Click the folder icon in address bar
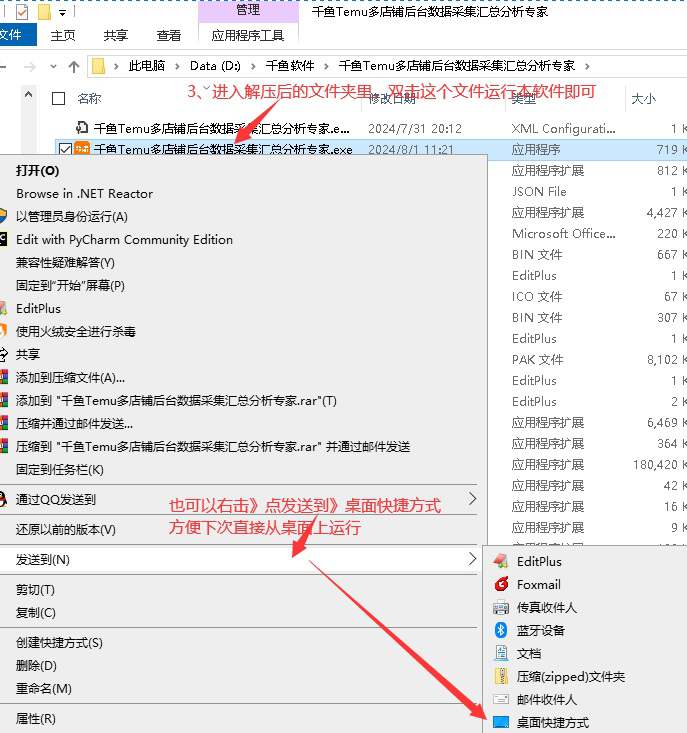This screenshot has width=687, height=733. click(99, 66)
